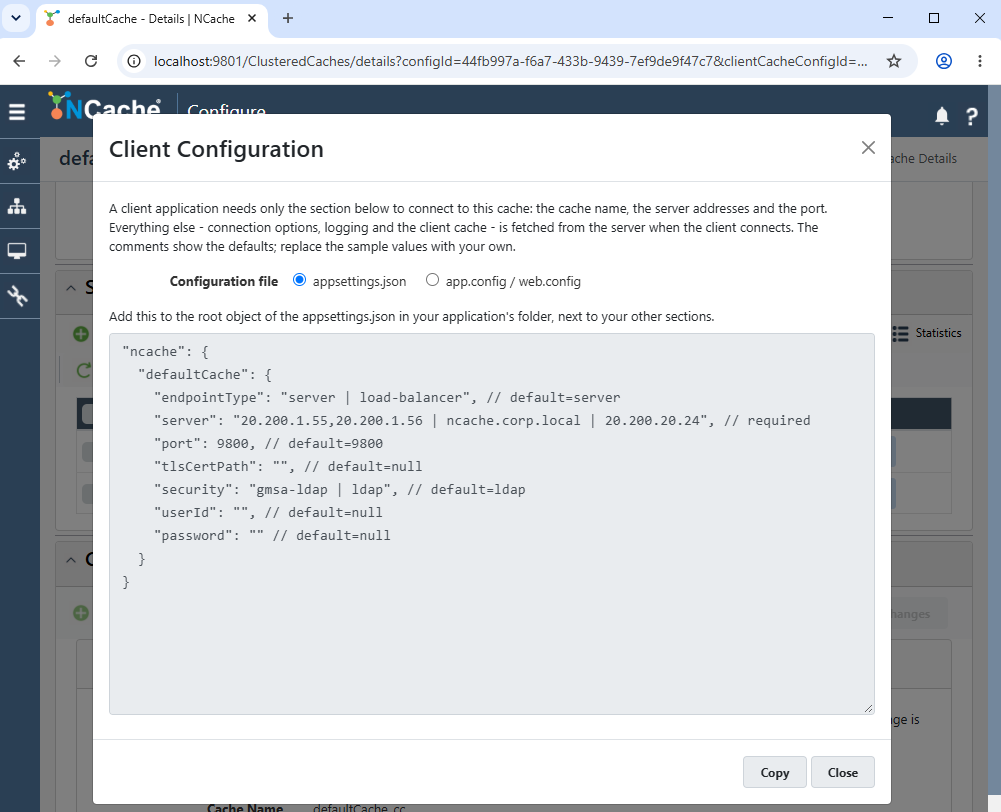Open the settings gears icon in sidebar
The height and width of the screenshot is (812, 1001).
point(17,162)
